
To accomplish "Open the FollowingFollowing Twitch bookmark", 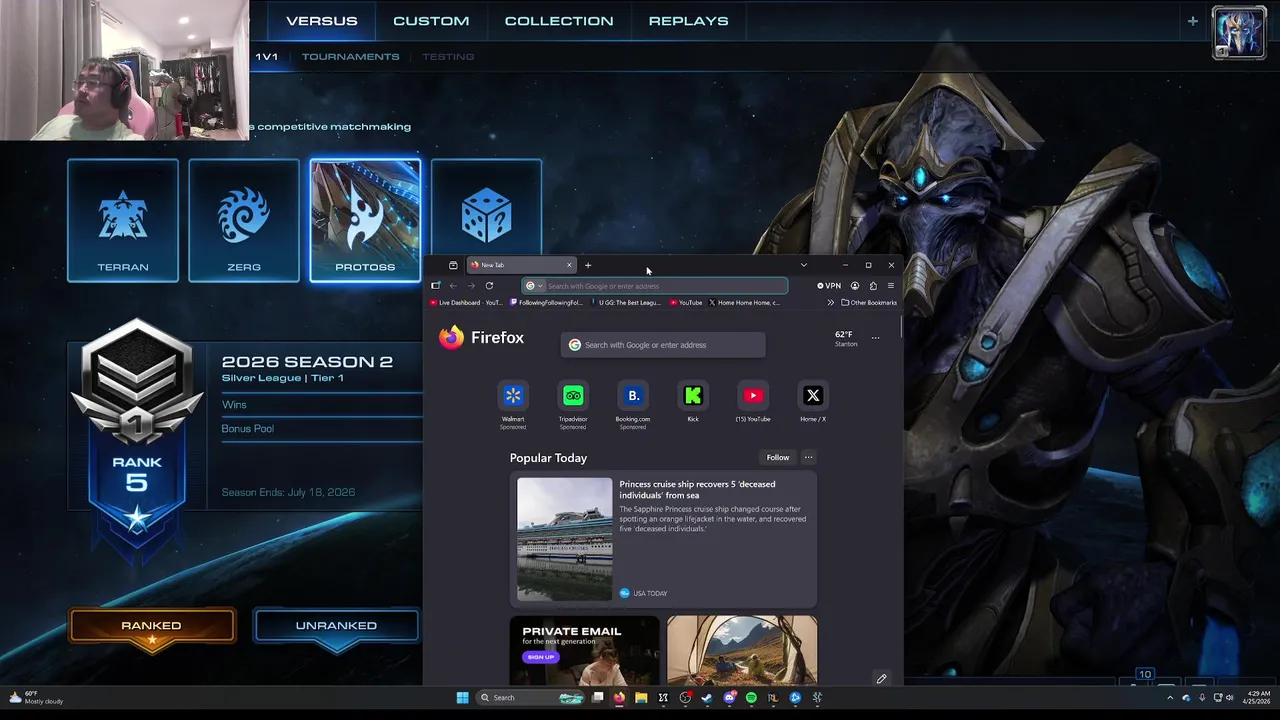I will coord(546,303).
